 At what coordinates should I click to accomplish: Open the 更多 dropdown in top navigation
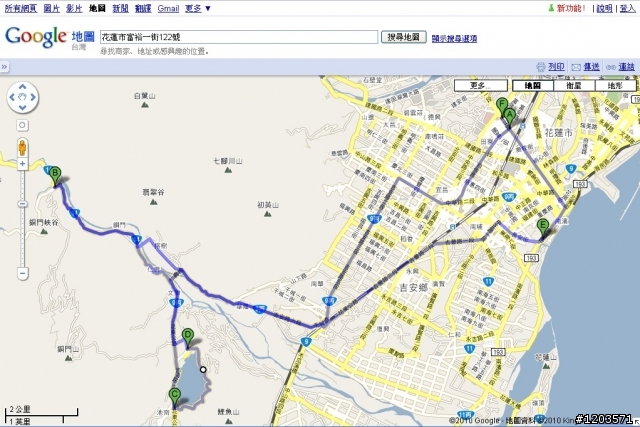click(198, 8)
